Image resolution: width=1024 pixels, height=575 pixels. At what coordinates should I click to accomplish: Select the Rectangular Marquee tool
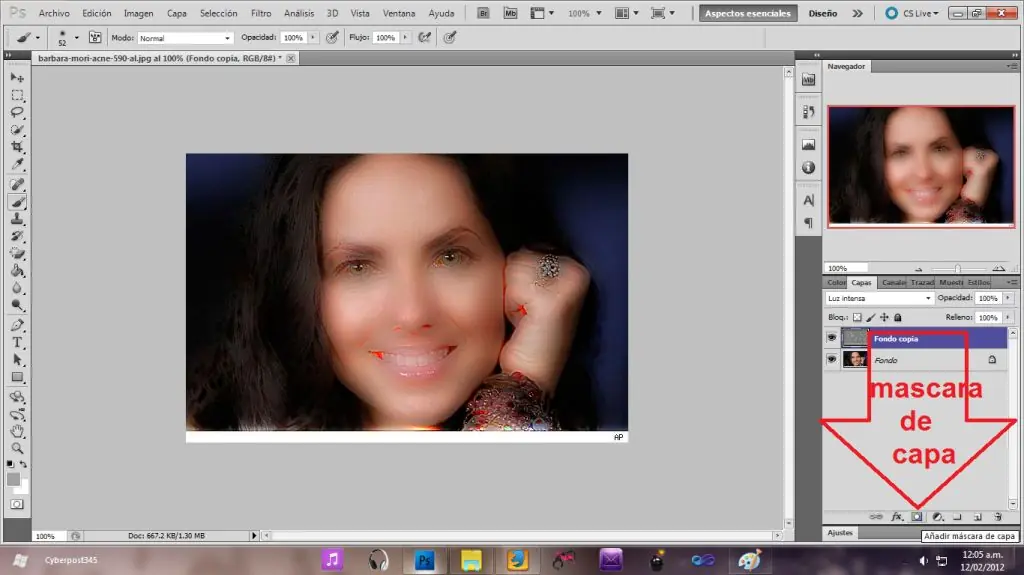click(17, 95)
